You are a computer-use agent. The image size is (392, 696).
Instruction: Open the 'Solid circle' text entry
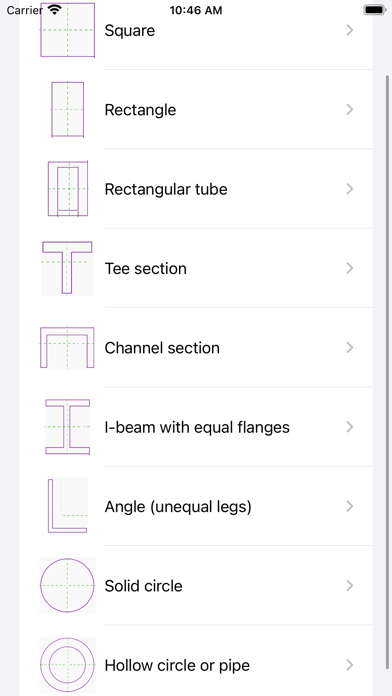tap(143, 586)
